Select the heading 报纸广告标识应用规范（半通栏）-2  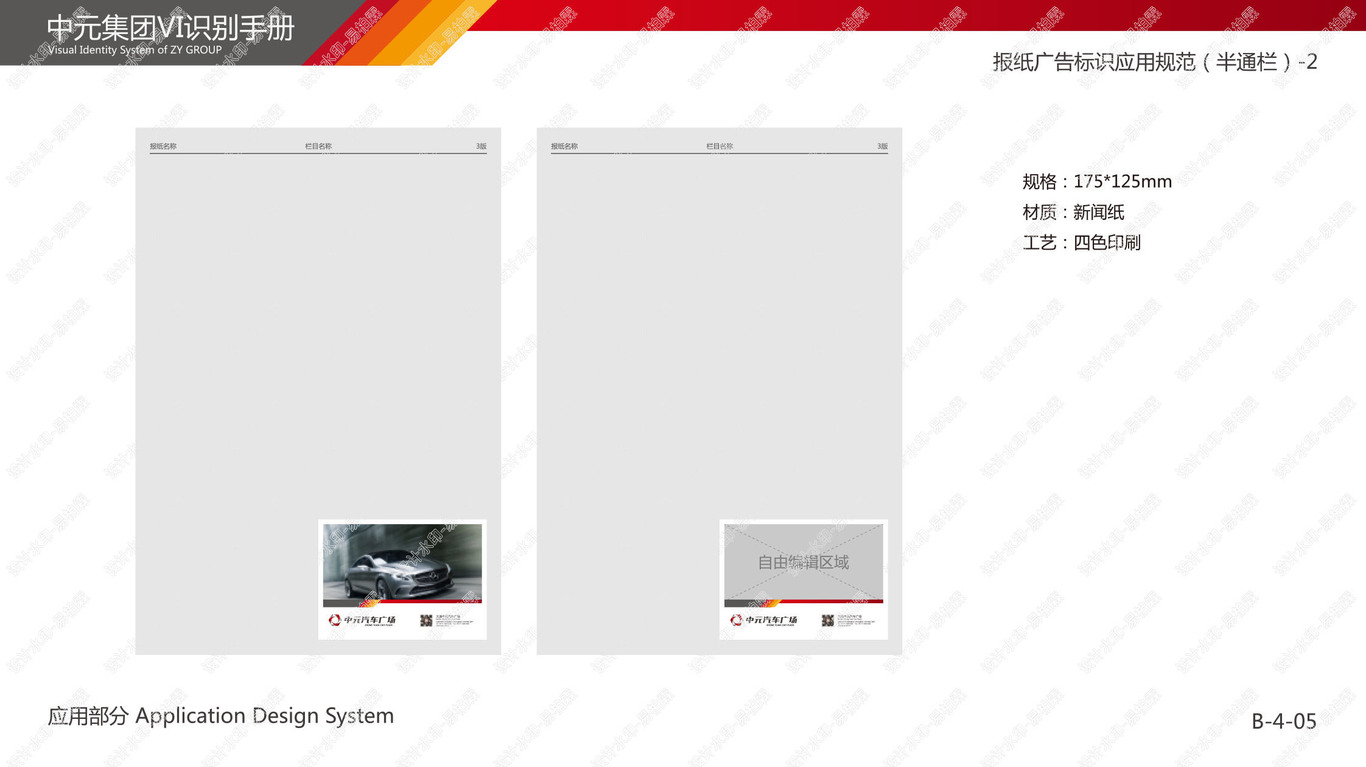pos(1155,62)
